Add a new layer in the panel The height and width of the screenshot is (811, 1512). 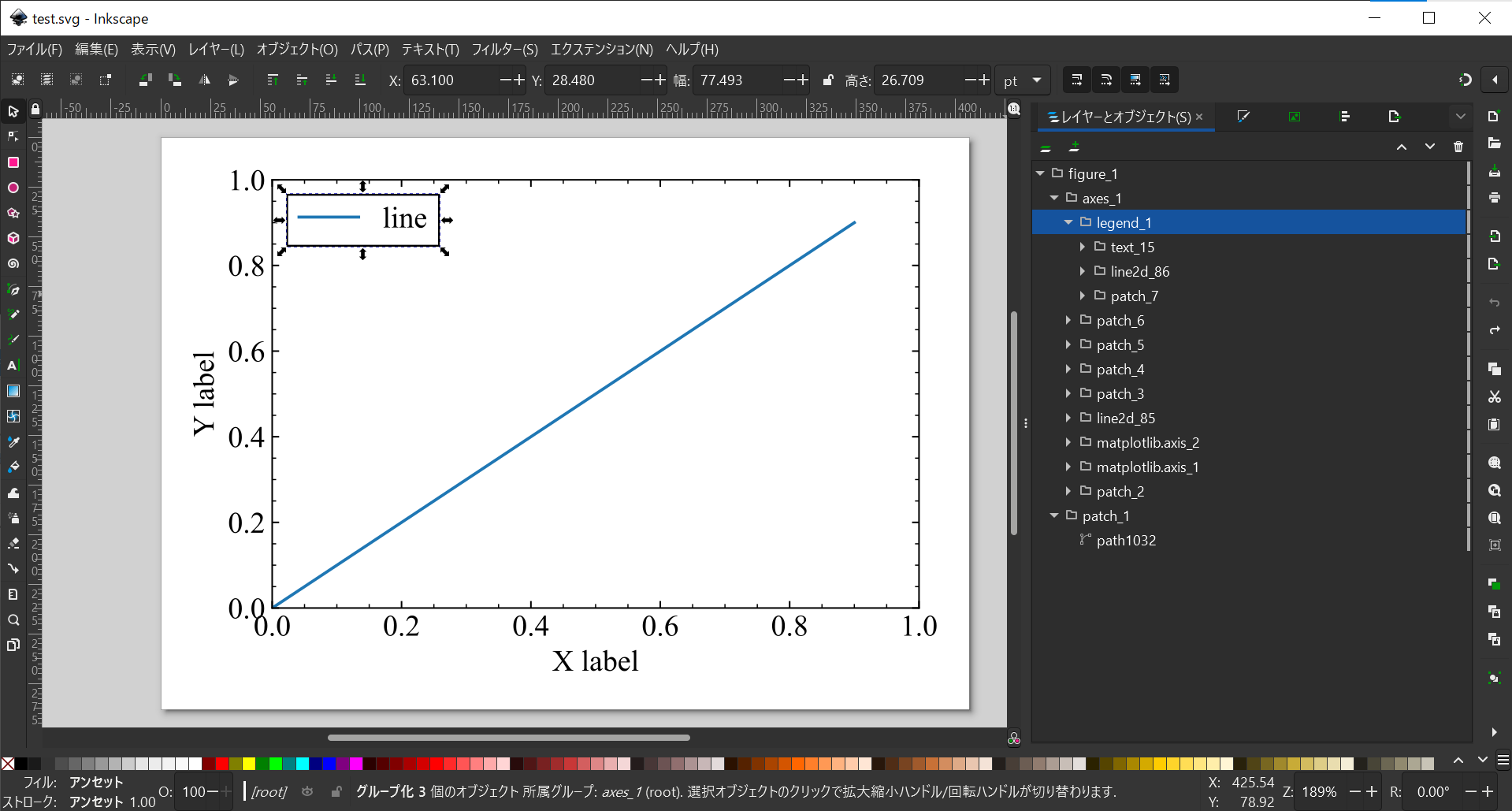1073,147
